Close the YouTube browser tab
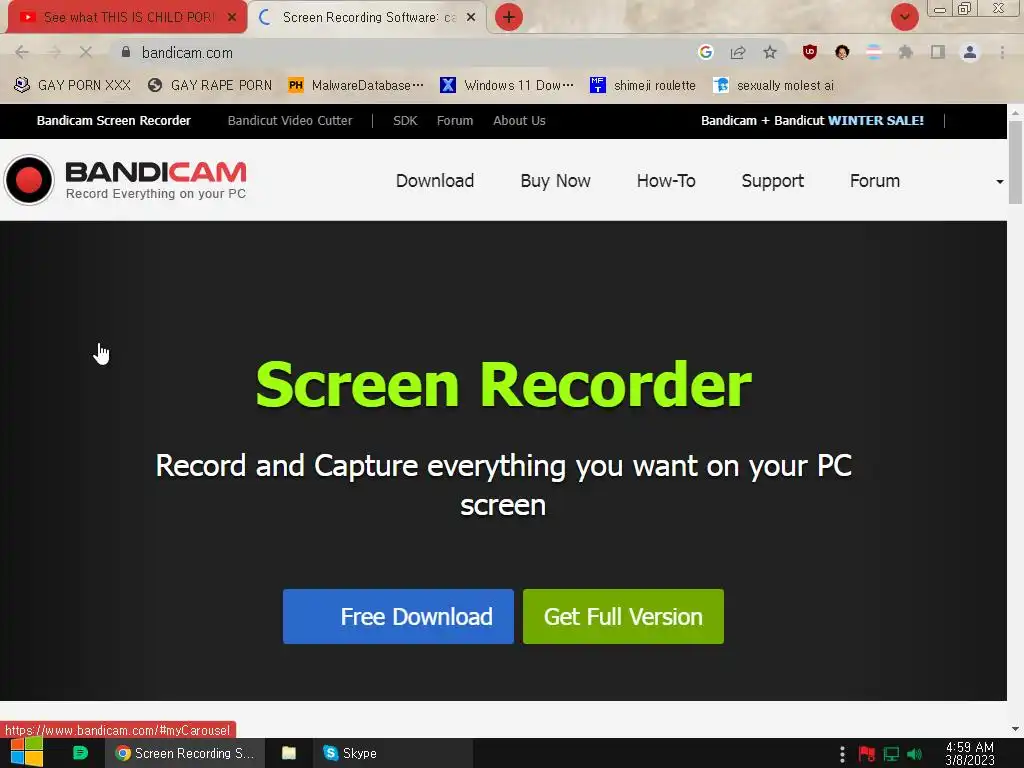The image size is (1024, 768). coord(232,18)
